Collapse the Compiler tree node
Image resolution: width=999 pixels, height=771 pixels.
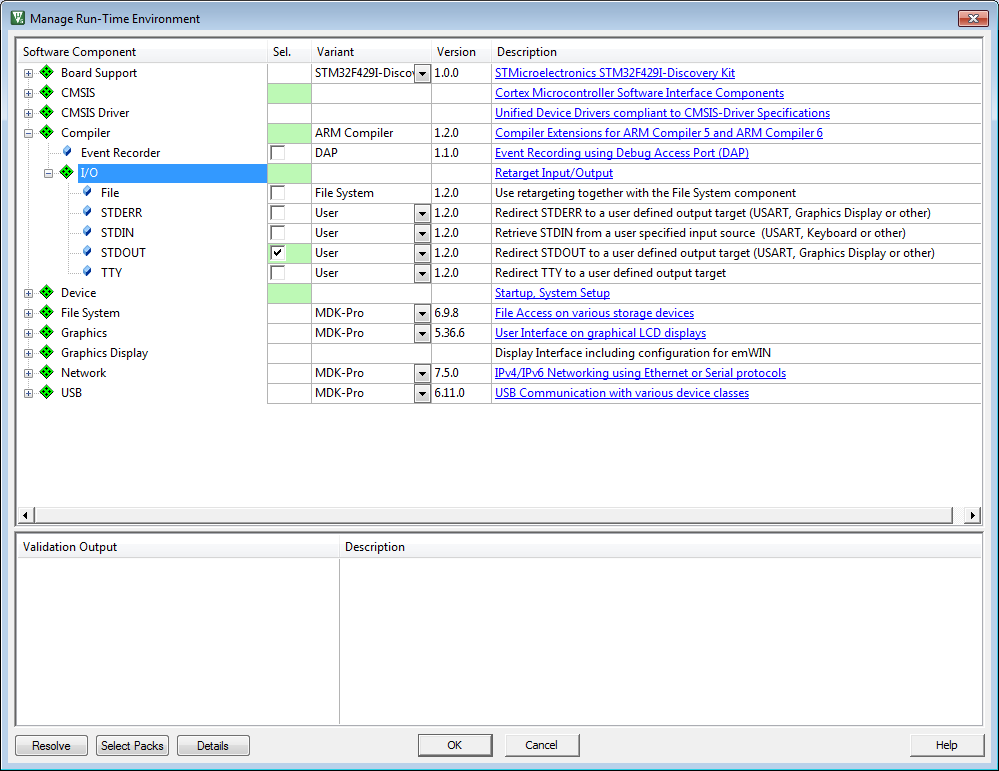click(x=29, y=133)
